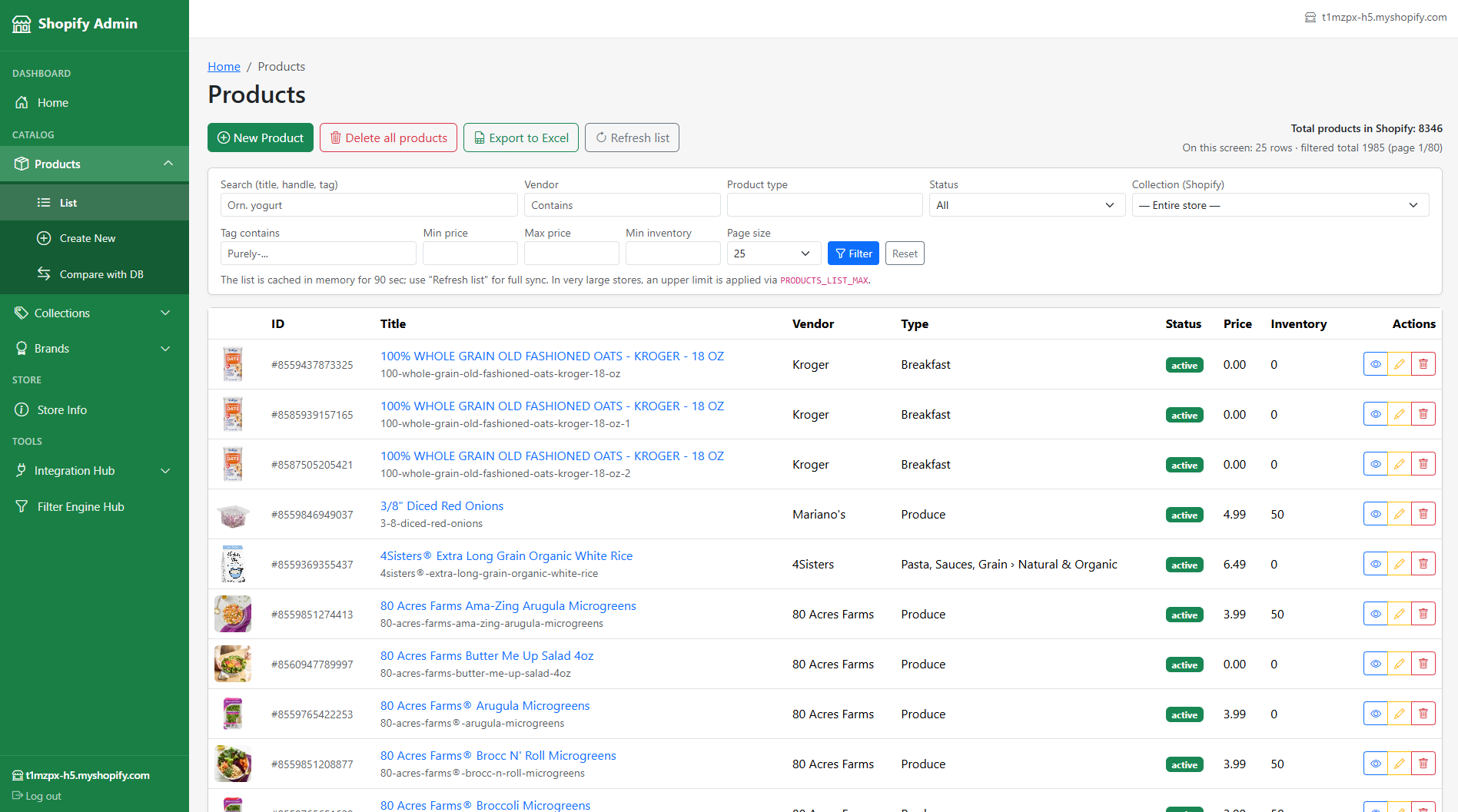Delete Ama-Zing Arugula Microgreens trash icon
Viewport: 1458px width, 812px height.
click(x=1423, y=614)
